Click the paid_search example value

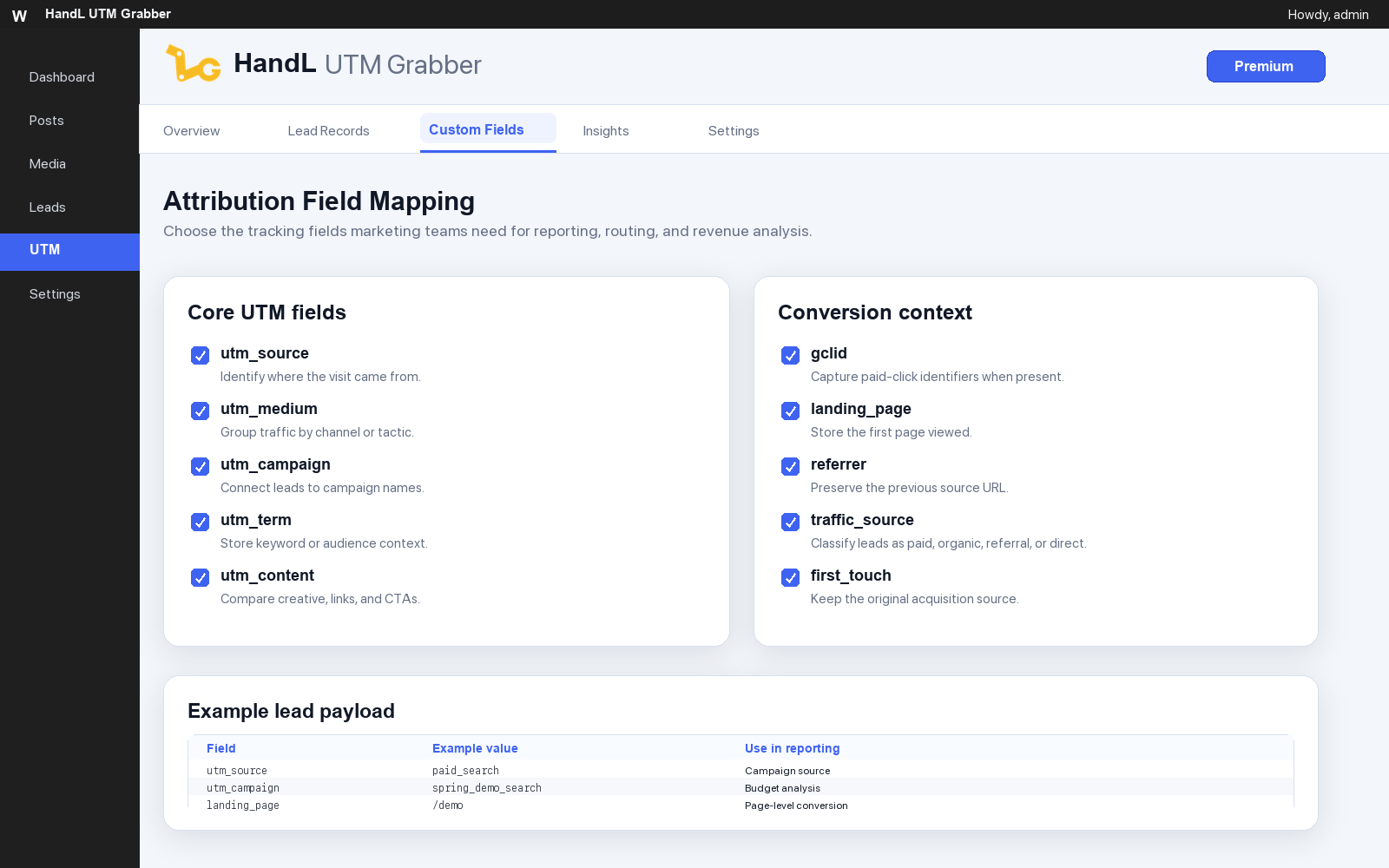click(465, 771)
